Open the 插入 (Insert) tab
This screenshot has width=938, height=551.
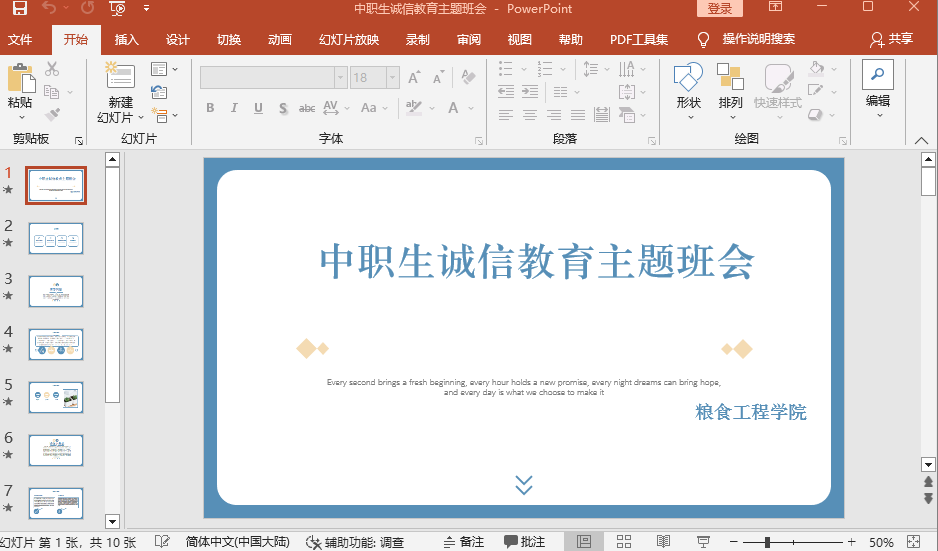pyautogui.click(x=127, y=40)
